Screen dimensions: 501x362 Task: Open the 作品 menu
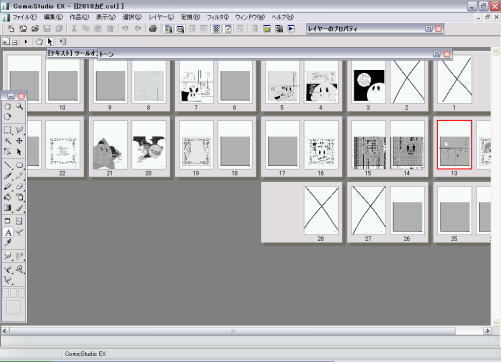coord(79,17)
